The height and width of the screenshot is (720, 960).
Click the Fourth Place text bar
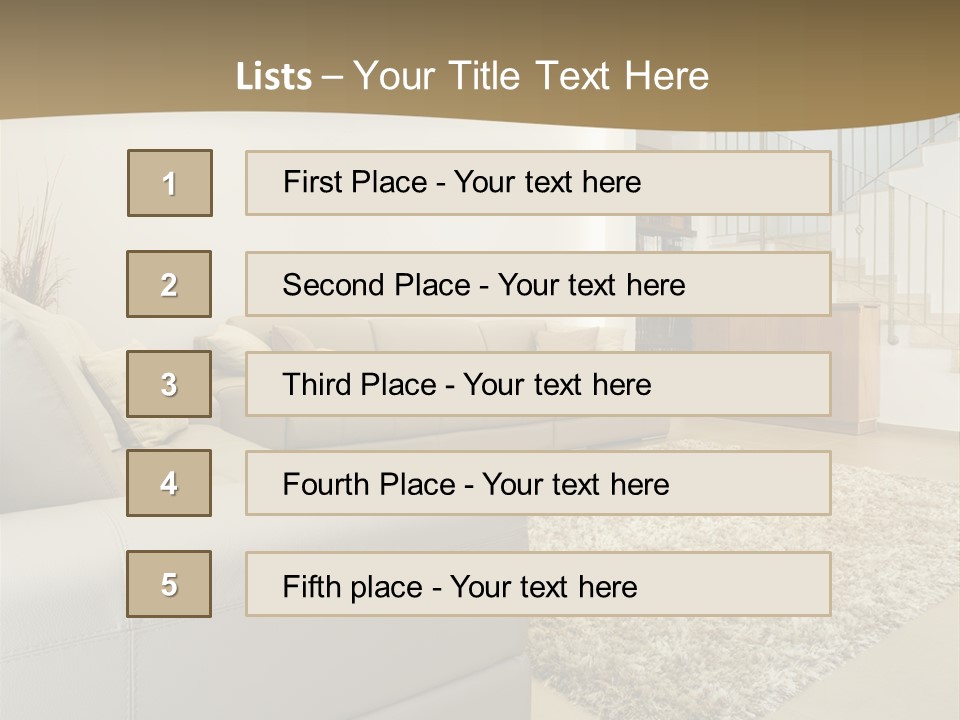tap(538, 484)
